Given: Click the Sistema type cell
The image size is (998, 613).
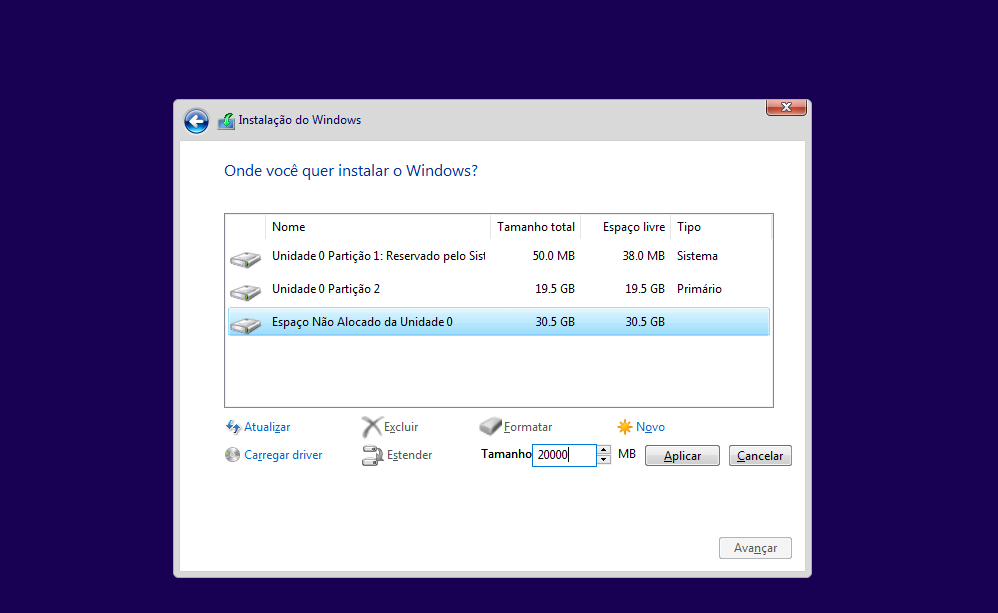Looking at the screenshot, I should 697,256.
